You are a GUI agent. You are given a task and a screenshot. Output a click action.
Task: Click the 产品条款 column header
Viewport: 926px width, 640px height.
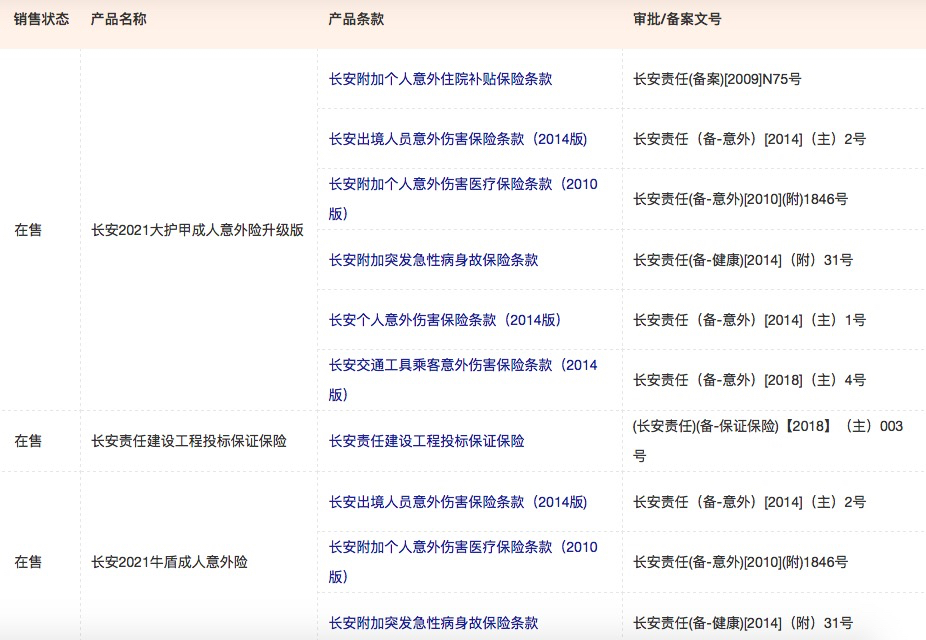click(x=356, y=19)
